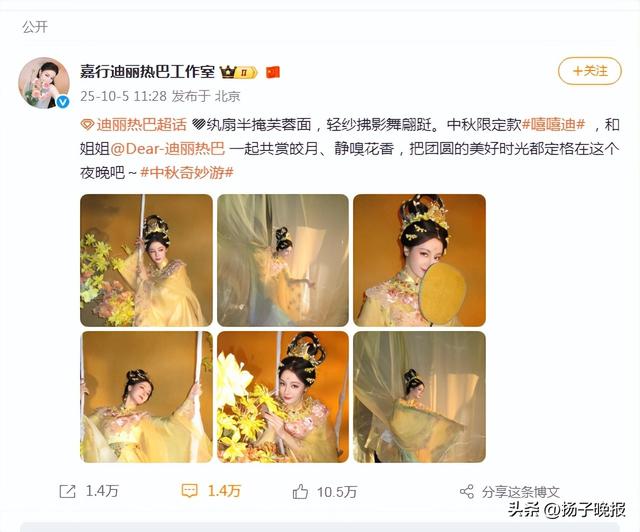Click the 公开 visibility label

[35, 27]
